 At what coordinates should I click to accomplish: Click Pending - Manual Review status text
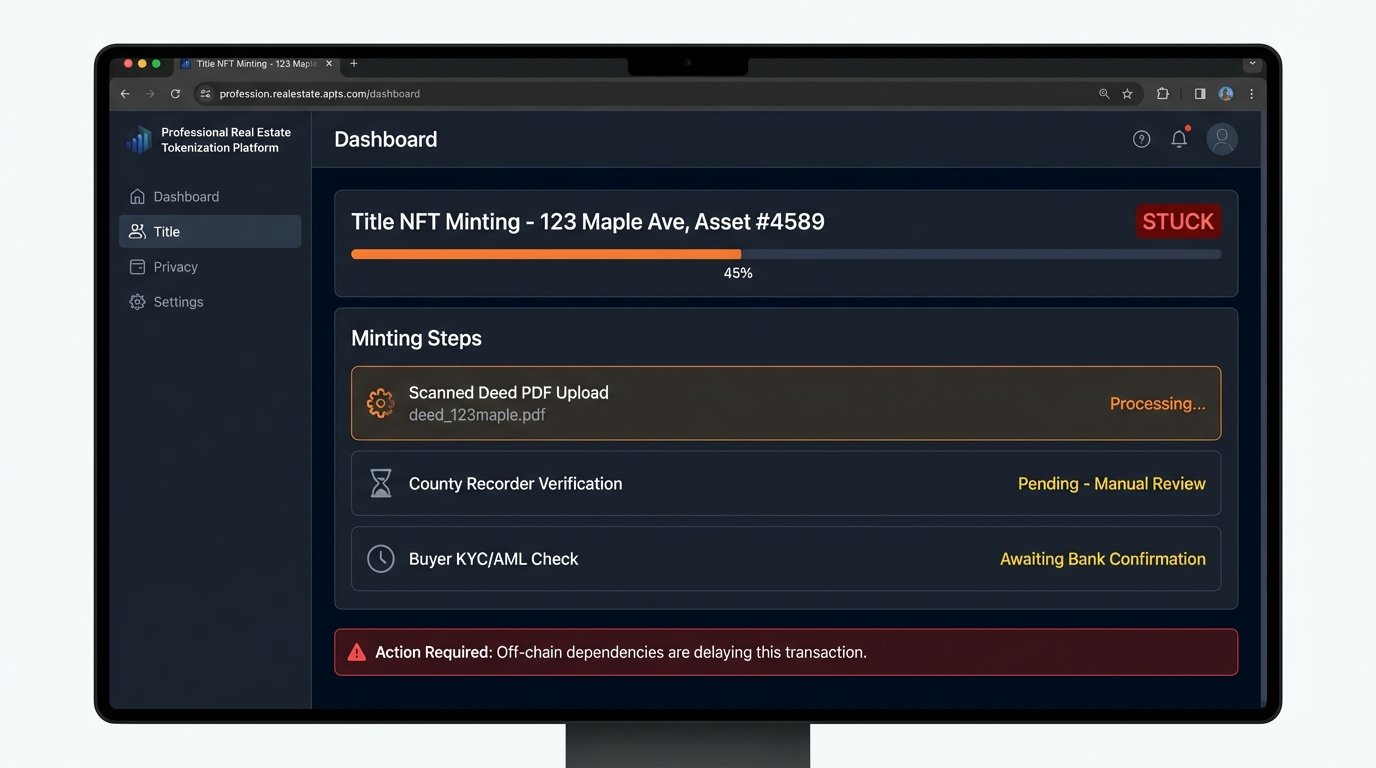pos(1111,484)
